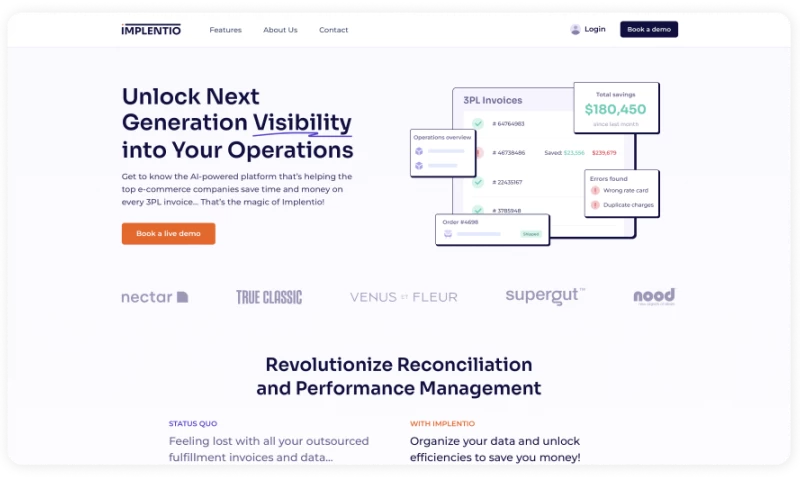Click the first box icon in Operations overview
The height and width of the screenshot is (480, 800).
point(419,151)
